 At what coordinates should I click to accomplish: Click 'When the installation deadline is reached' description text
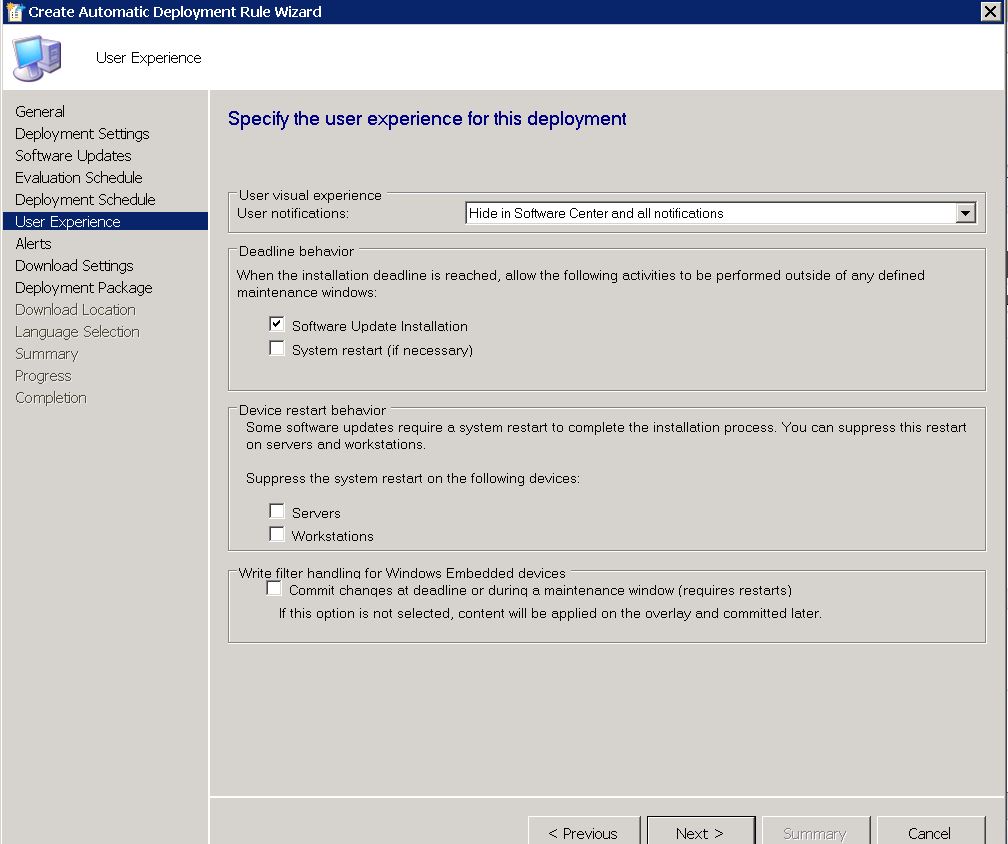pos(580,283)
